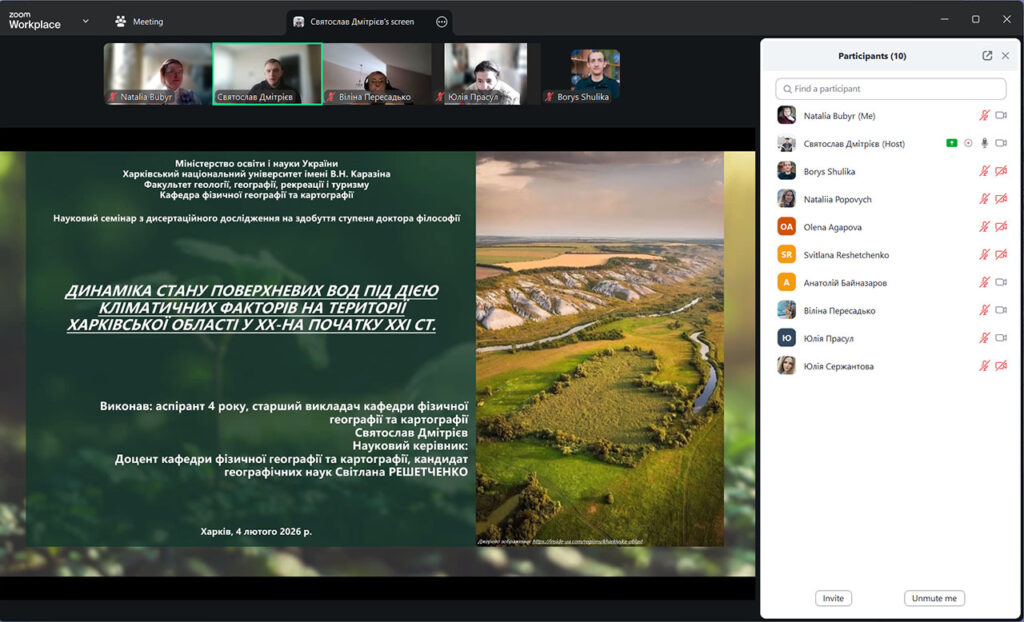This screenshot has width=1024, height=622.
Task: Click Olena Agapova's disabled camera icon
Action: click(1001, 227)
